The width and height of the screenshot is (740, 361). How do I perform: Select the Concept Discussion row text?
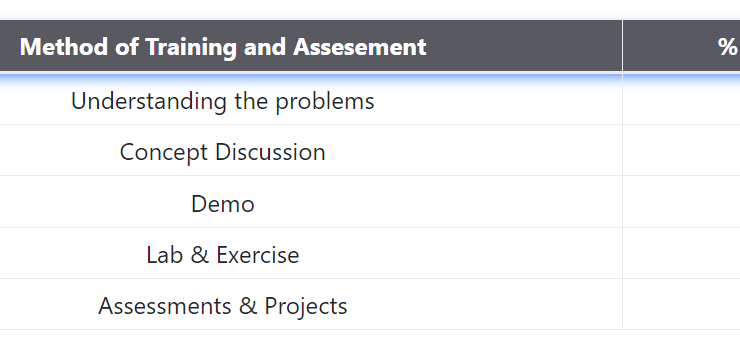223,152
